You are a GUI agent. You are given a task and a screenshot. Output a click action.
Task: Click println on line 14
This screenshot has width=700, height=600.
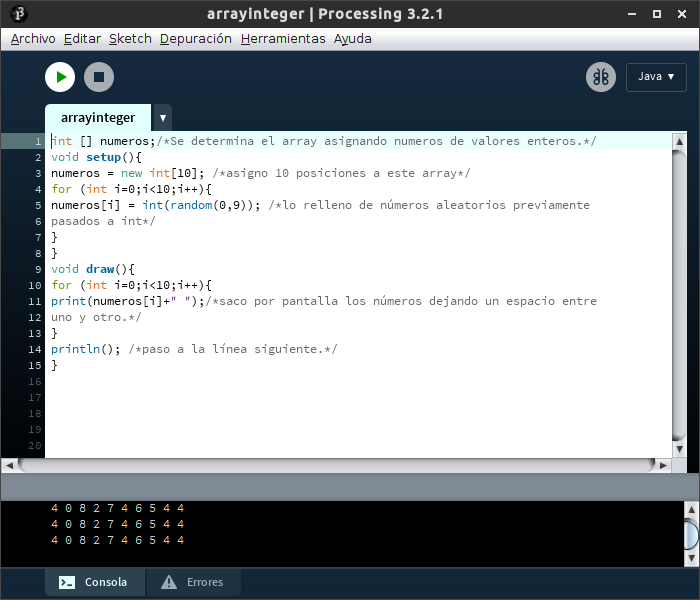pos(75,349)
